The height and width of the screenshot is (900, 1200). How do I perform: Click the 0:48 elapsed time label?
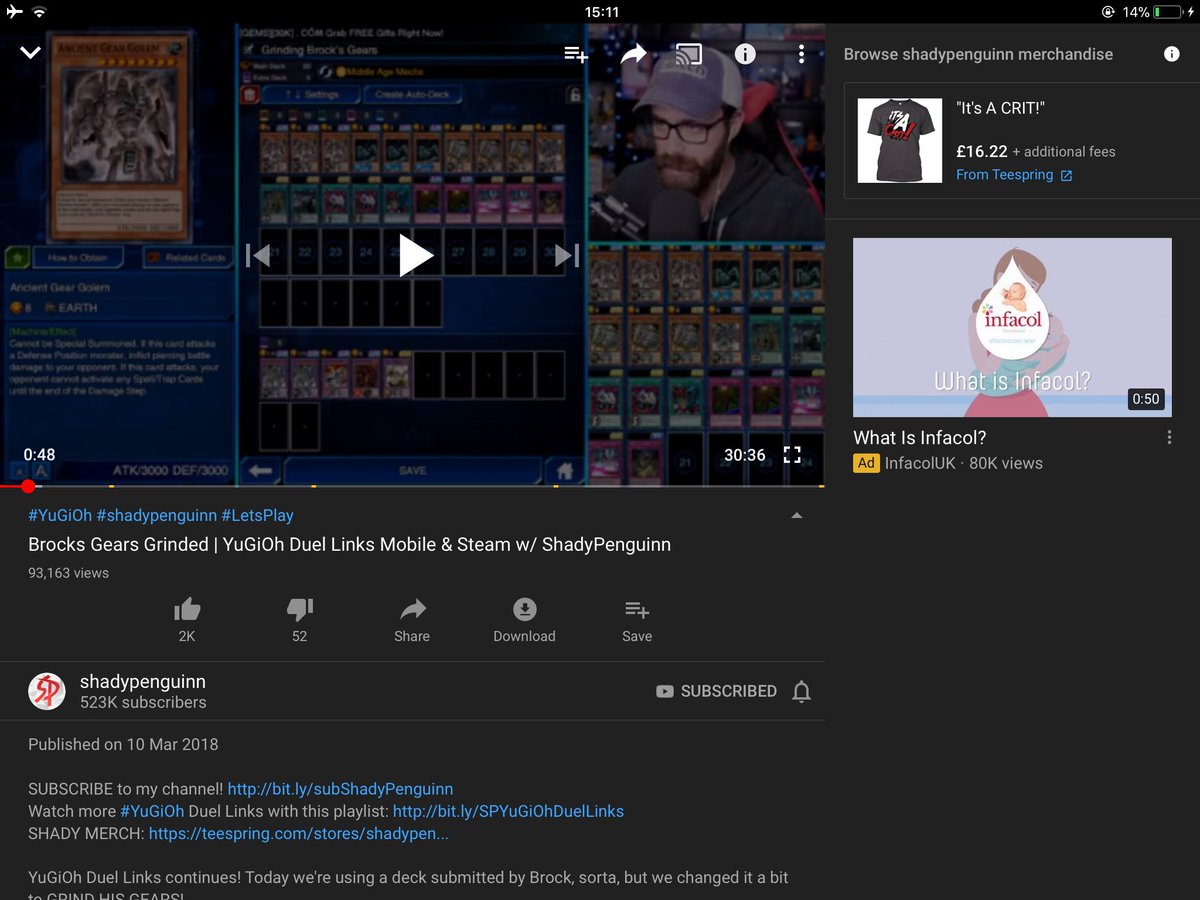coord(39,455)
